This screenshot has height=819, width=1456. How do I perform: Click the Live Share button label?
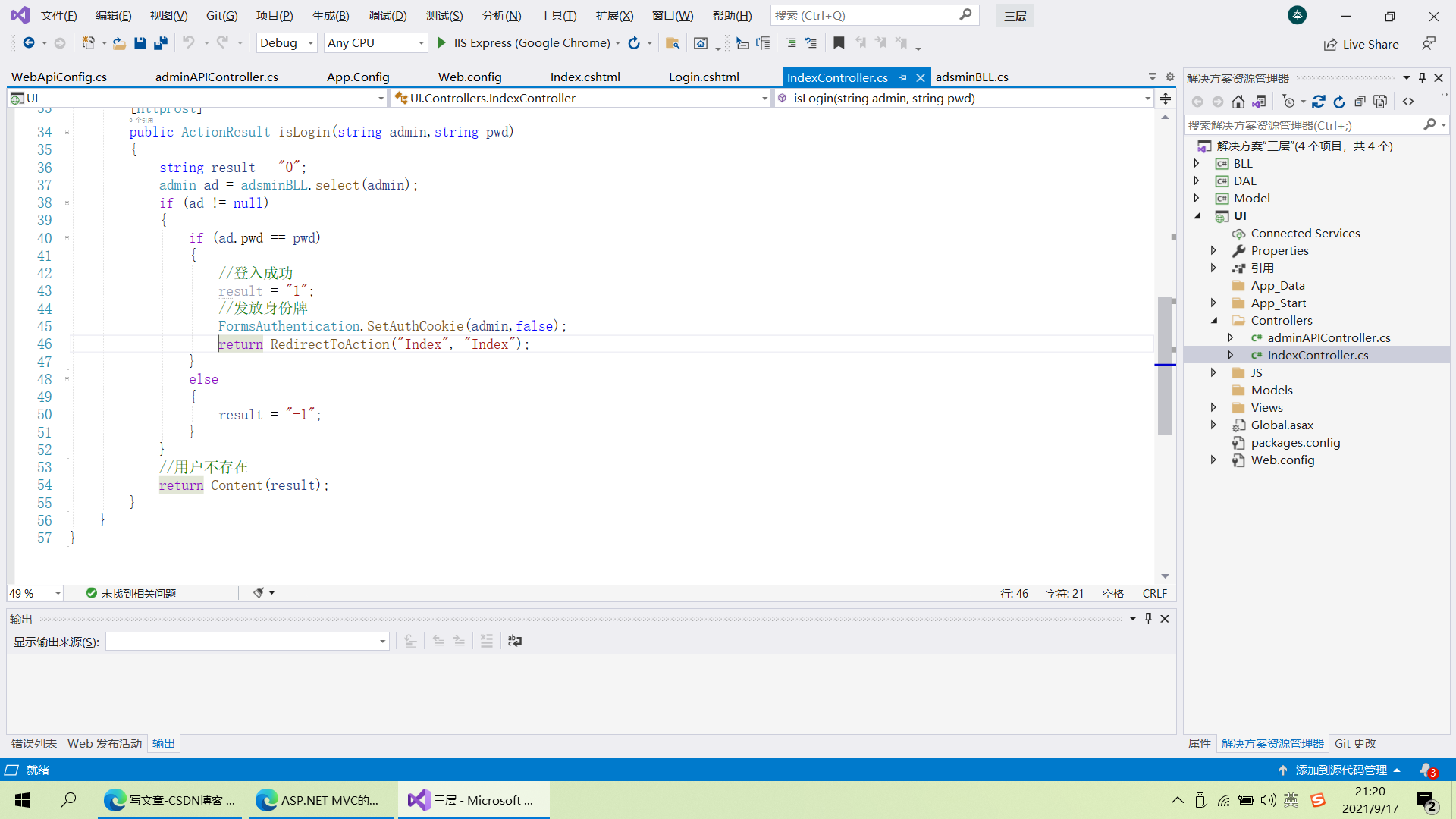1370,45
